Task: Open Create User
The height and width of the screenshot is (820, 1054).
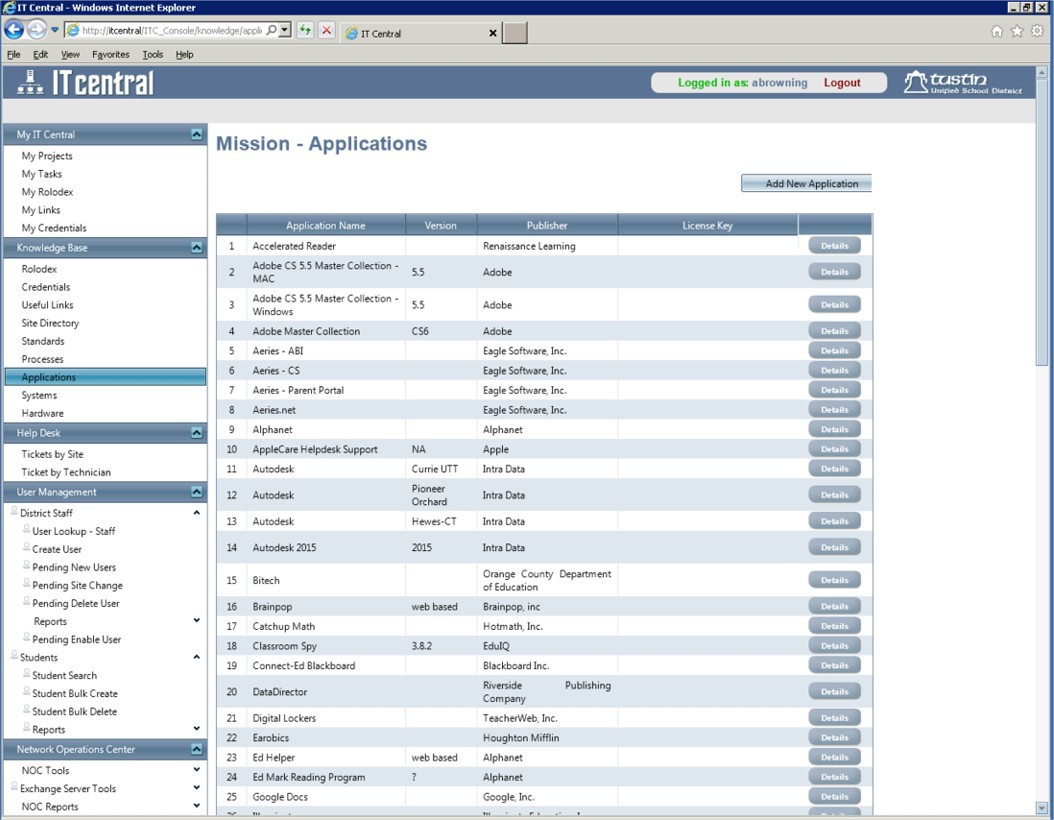Action: click(x=56, y=549)
